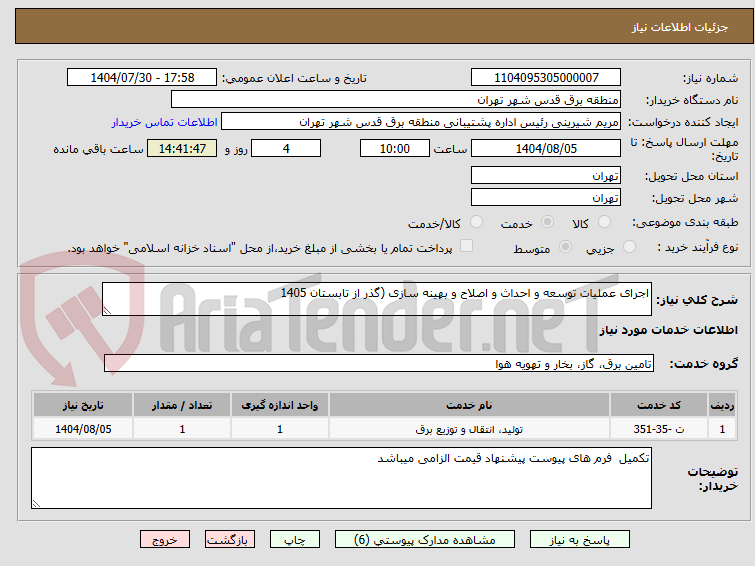Click the اطلاعات خدمات مورد نیاز heading

[x=668, y=330]
